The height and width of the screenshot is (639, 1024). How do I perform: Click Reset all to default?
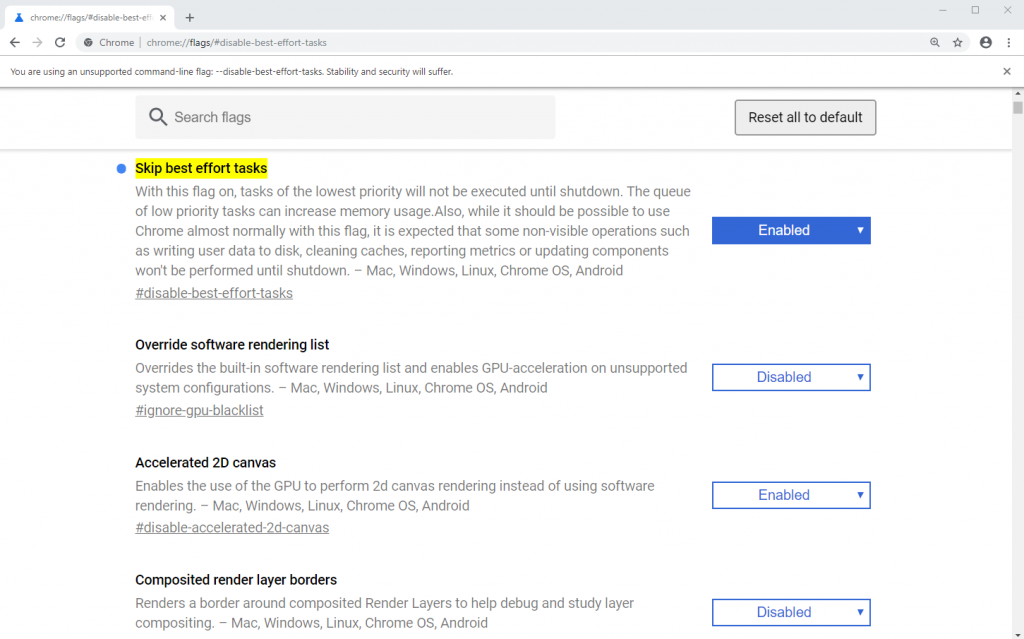click(805, 117)
